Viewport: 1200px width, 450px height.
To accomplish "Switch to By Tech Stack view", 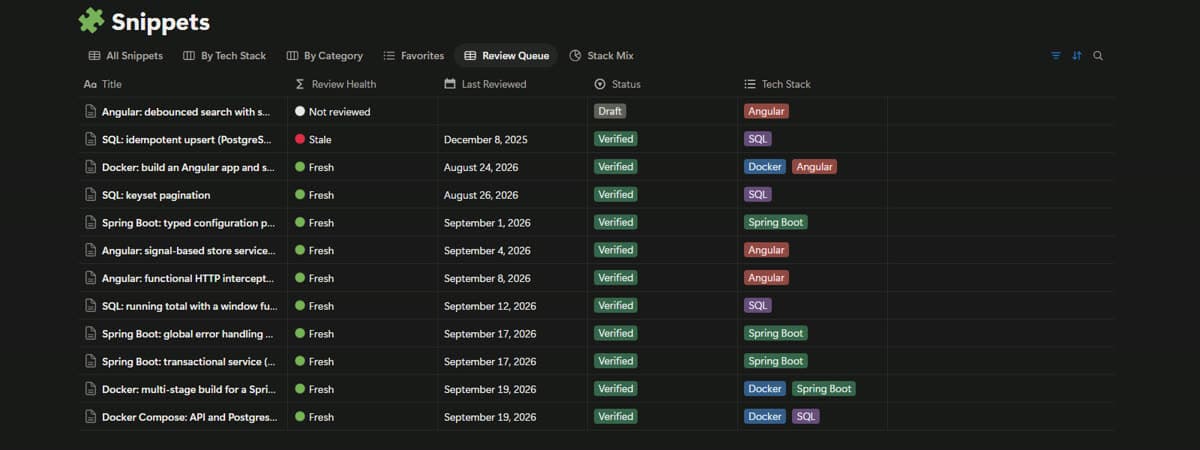I will (x=225, y=56).
